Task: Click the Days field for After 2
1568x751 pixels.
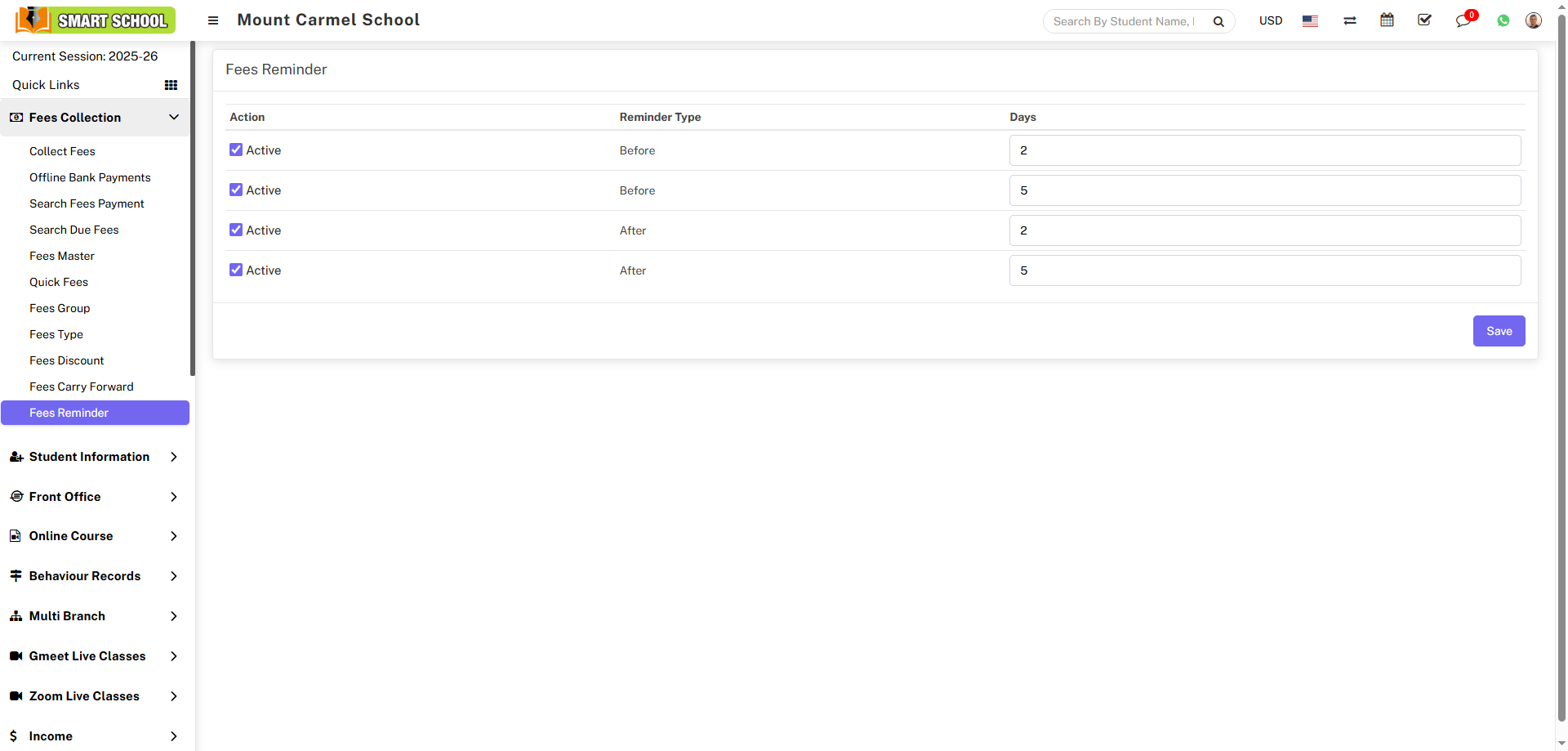Action: (1264, 230)
